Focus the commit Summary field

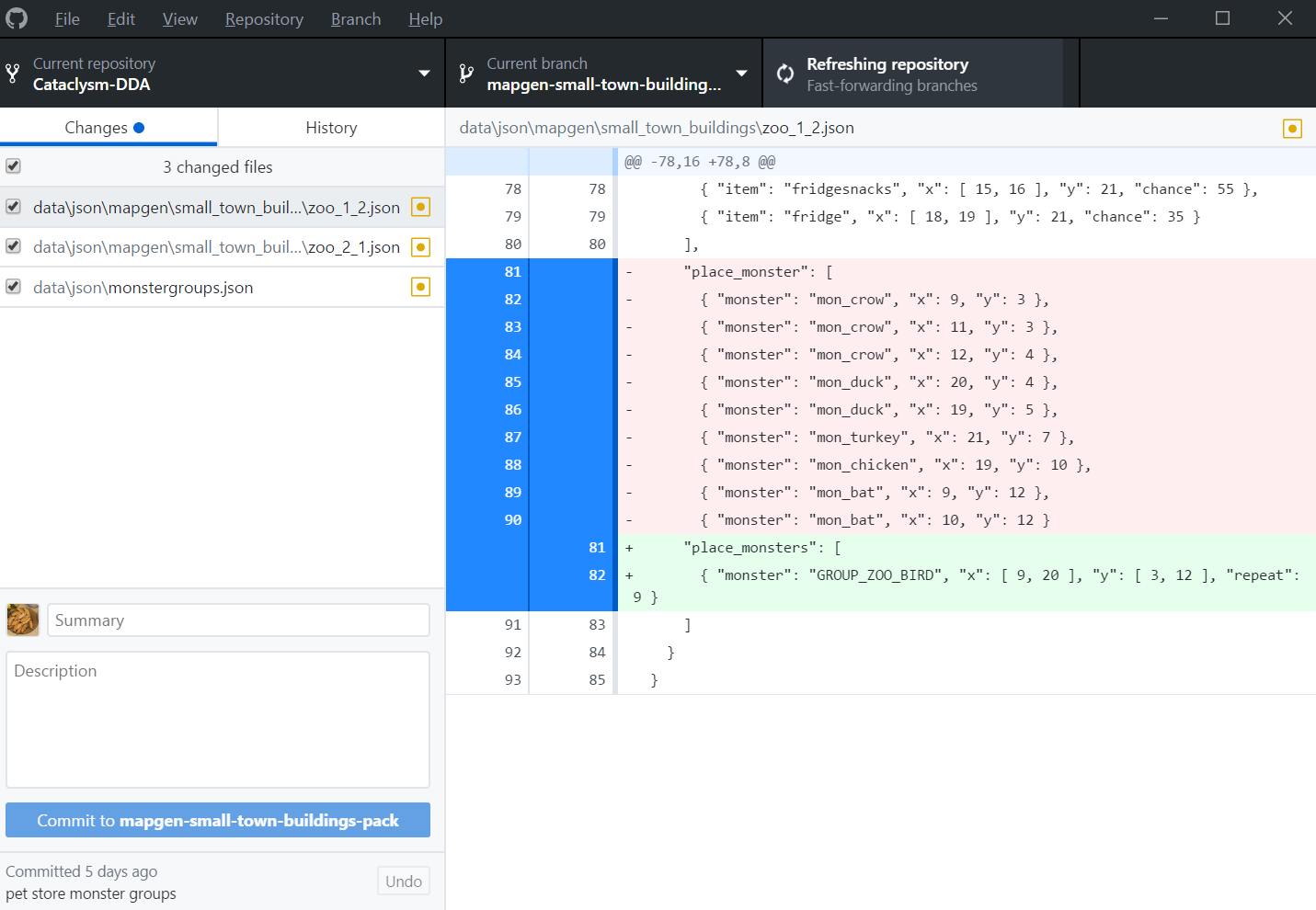(238, 620)
